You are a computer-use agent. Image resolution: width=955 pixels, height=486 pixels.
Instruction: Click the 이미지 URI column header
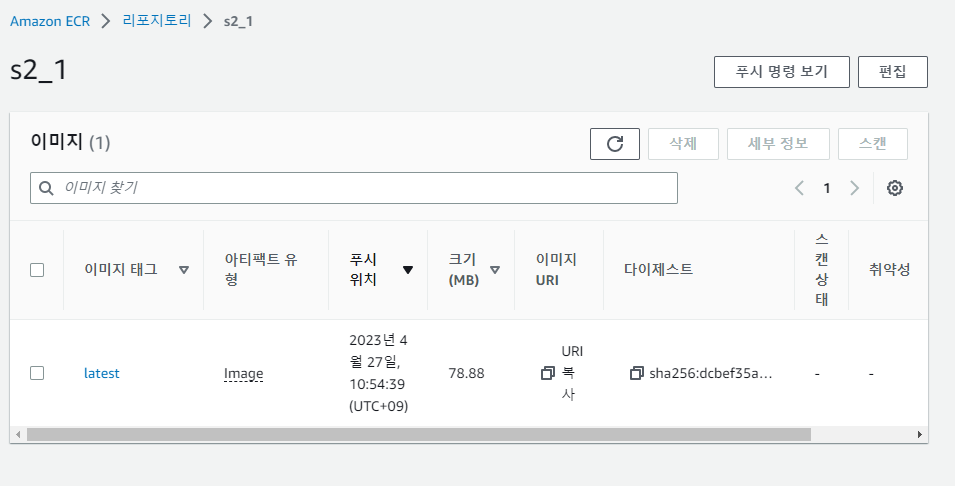click(x=556, y=270)
